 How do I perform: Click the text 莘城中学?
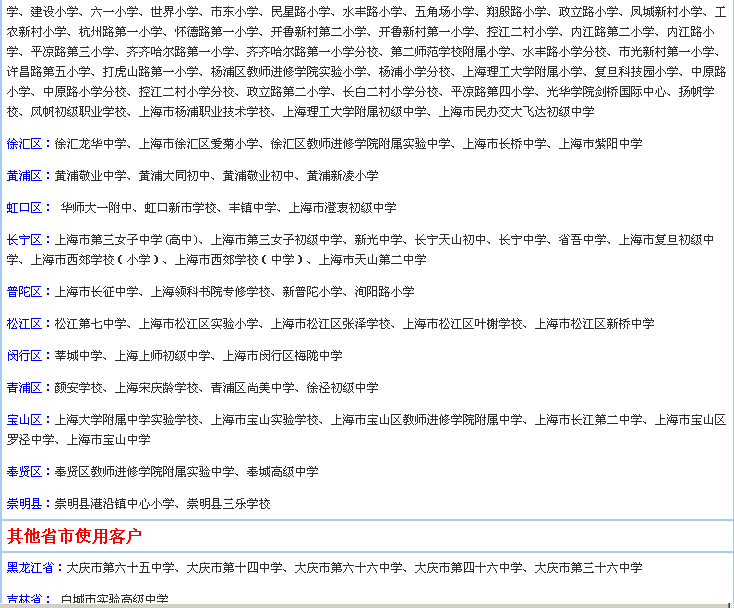point(79,356)
